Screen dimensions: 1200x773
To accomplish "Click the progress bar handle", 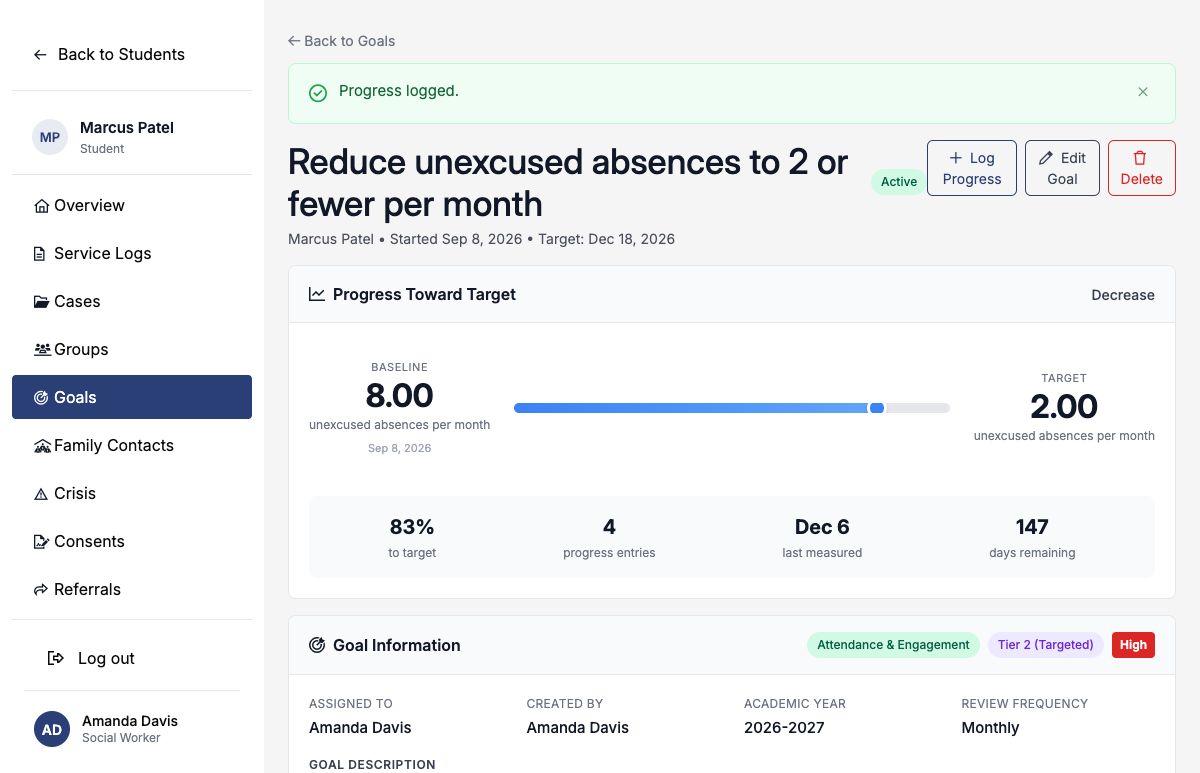I will pyautogui.click(x=877, y=408).
